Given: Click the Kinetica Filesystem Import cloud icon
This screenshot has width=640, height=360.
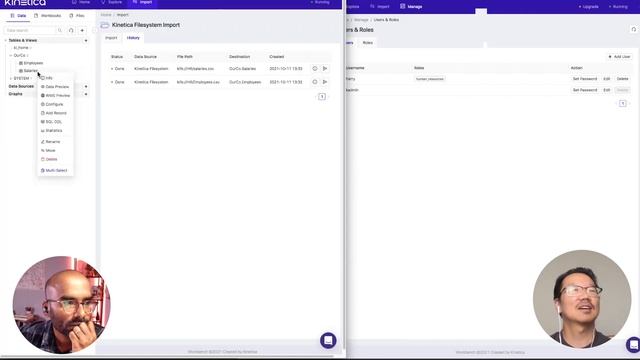Looking at the screenshot, I should coord(105,25).
